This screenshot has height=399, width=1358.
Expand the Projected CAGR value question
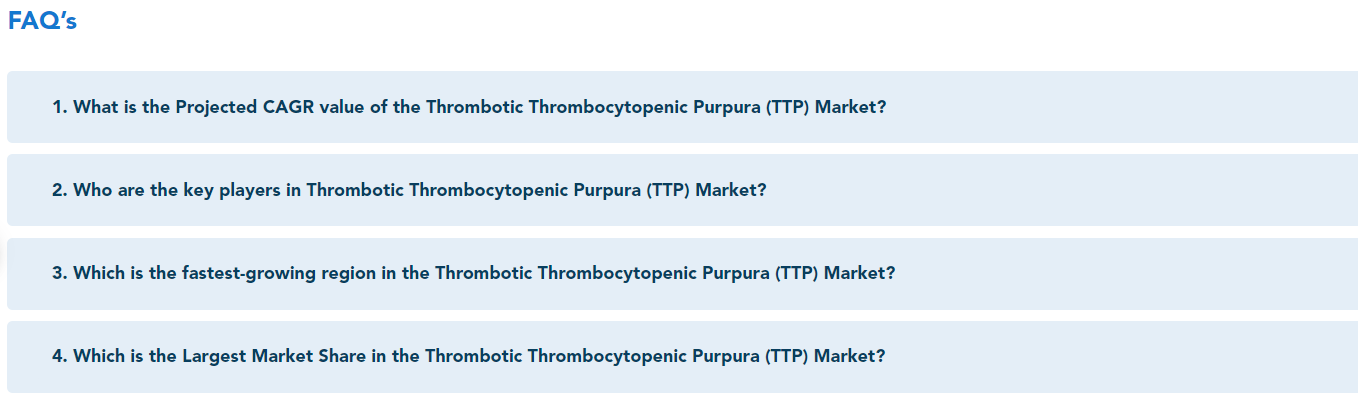(x=682, y=107)
